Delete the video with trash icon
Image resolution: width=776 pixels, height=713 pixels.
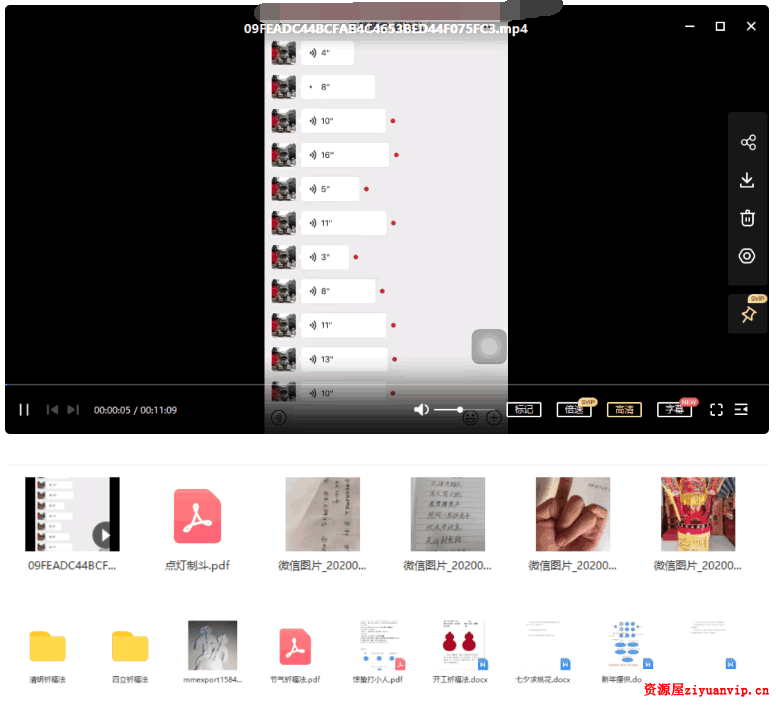747,218
